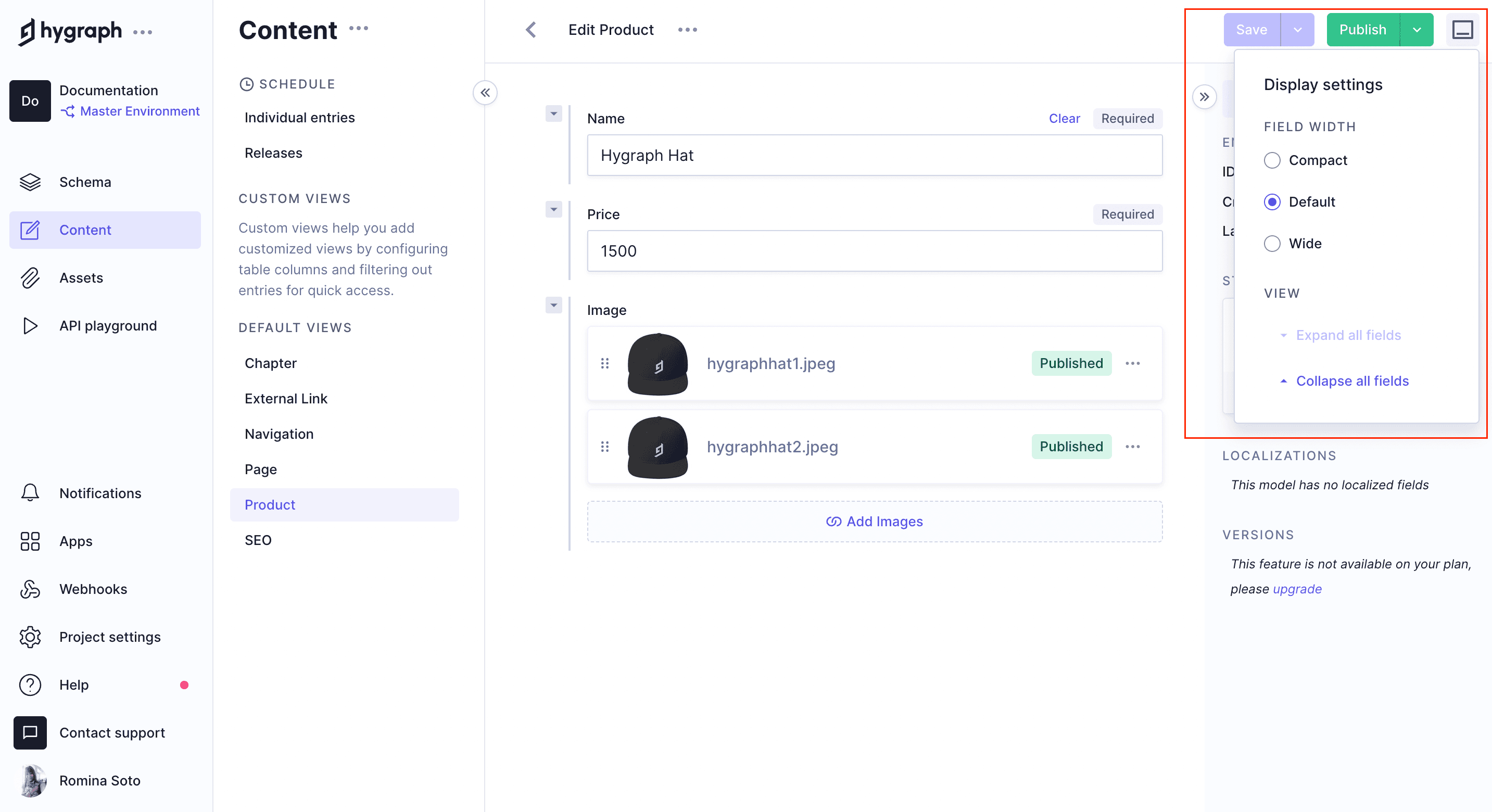The width and height of the screenshot is (1492, 812).
Task: Collapse the Name field expander
Action: click(554, 113)
